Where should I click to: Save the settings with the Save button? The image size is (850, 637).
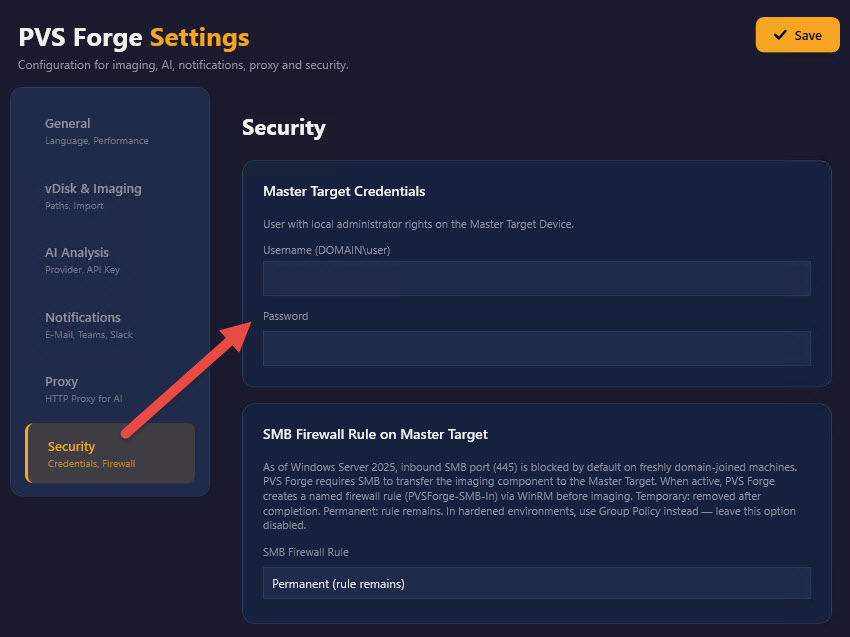tap(797, 35)
